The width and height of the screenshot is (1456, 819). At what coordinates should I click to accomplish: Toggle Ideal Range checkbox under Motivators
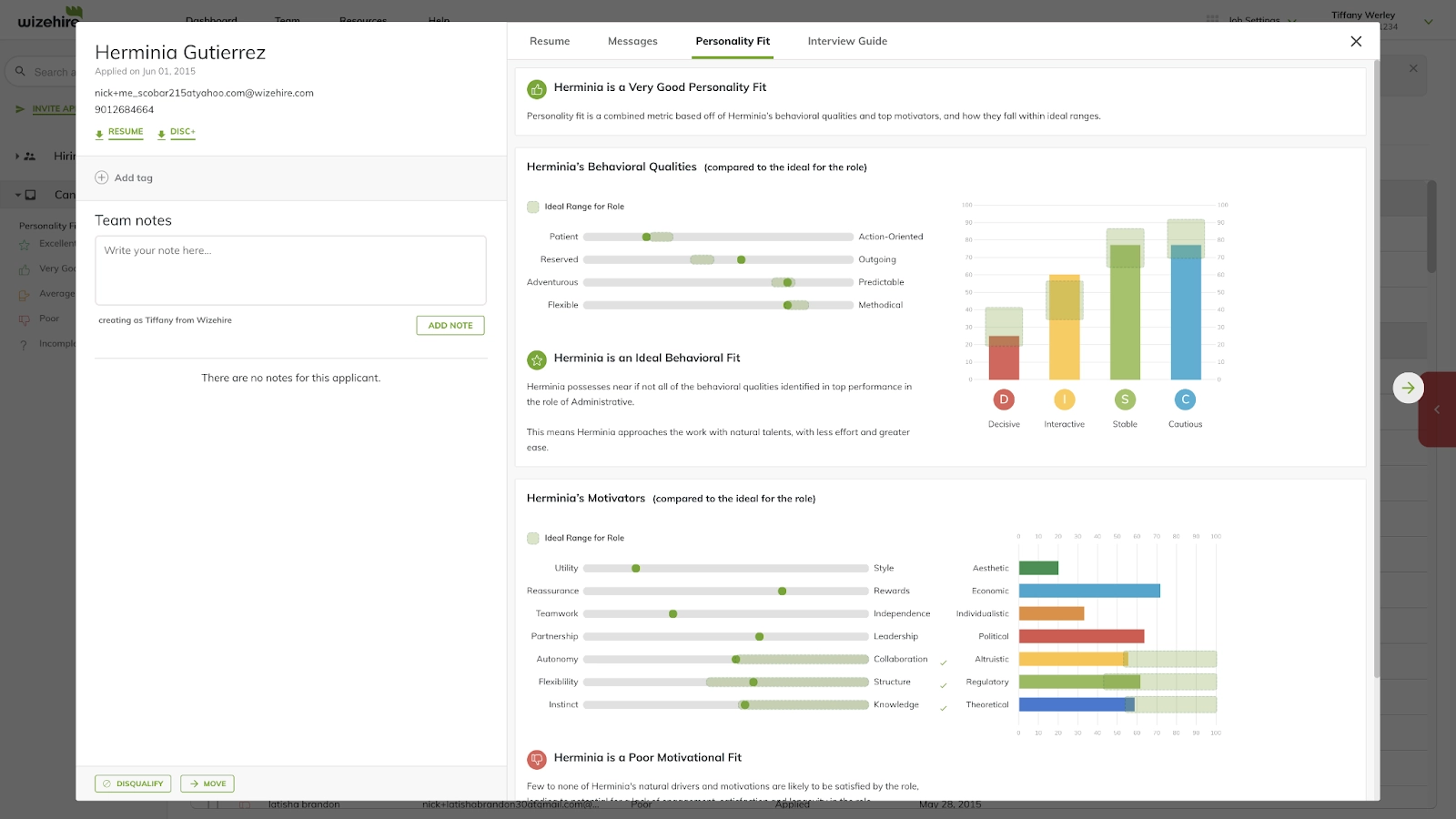533,538
